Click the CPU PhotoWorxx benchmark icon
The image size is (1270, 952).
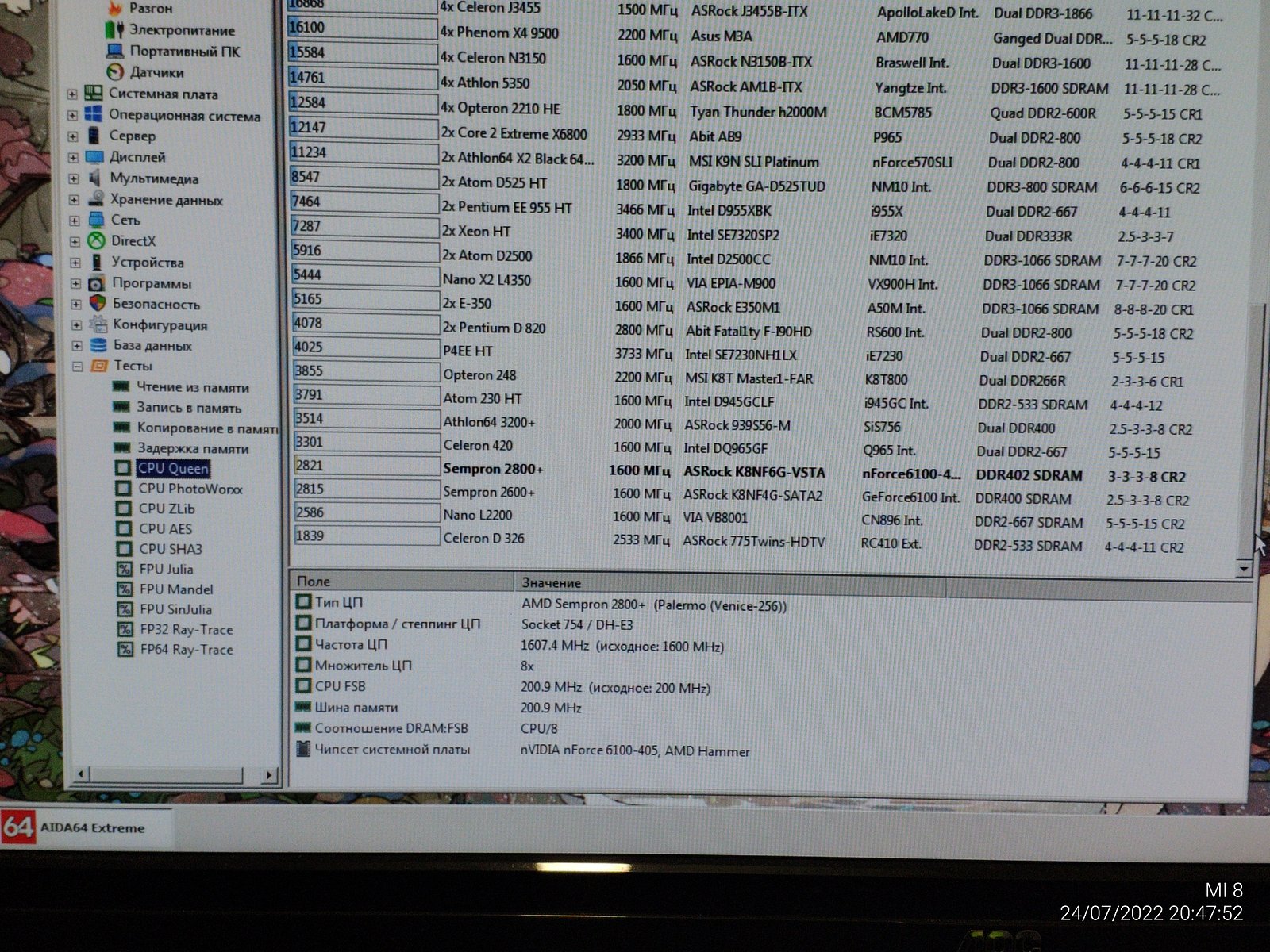pyautogui.click(x=123, y=488)
